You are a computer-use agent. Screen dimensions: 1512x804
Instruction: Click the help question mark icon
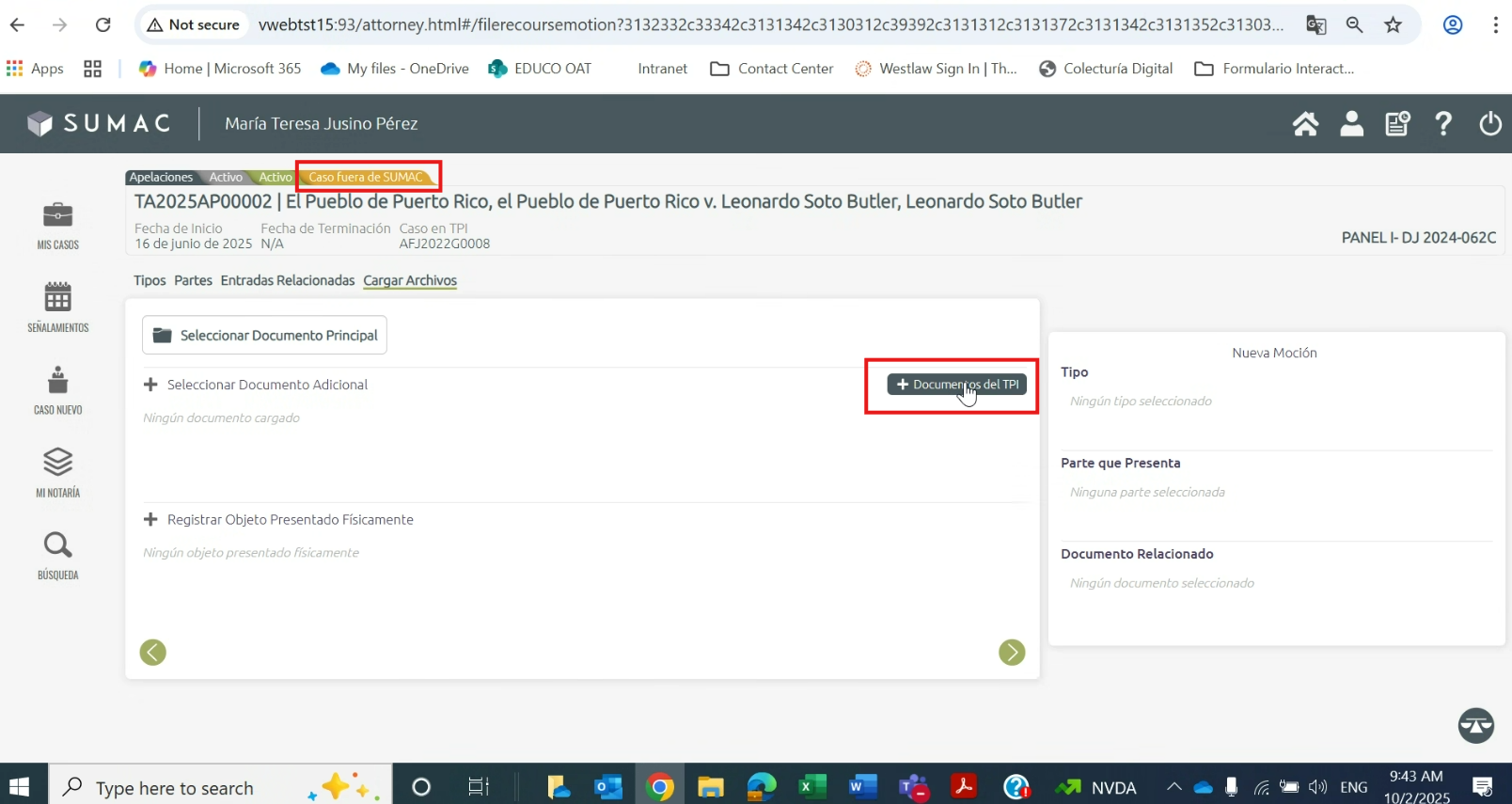(1443, 124)
